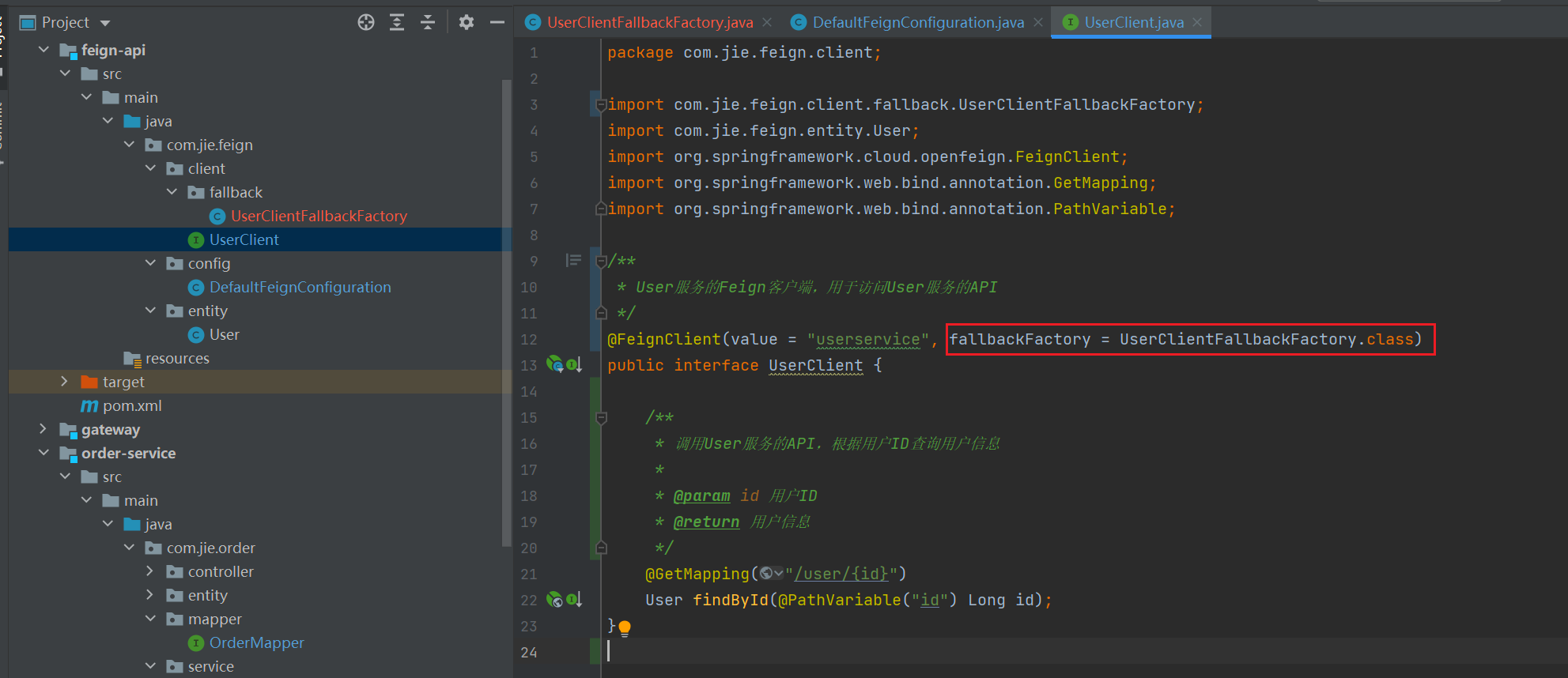Click the UserClientFallbackFactory class icon in tree
Viewport: 1568px width, 678px height.
point(217,216)
